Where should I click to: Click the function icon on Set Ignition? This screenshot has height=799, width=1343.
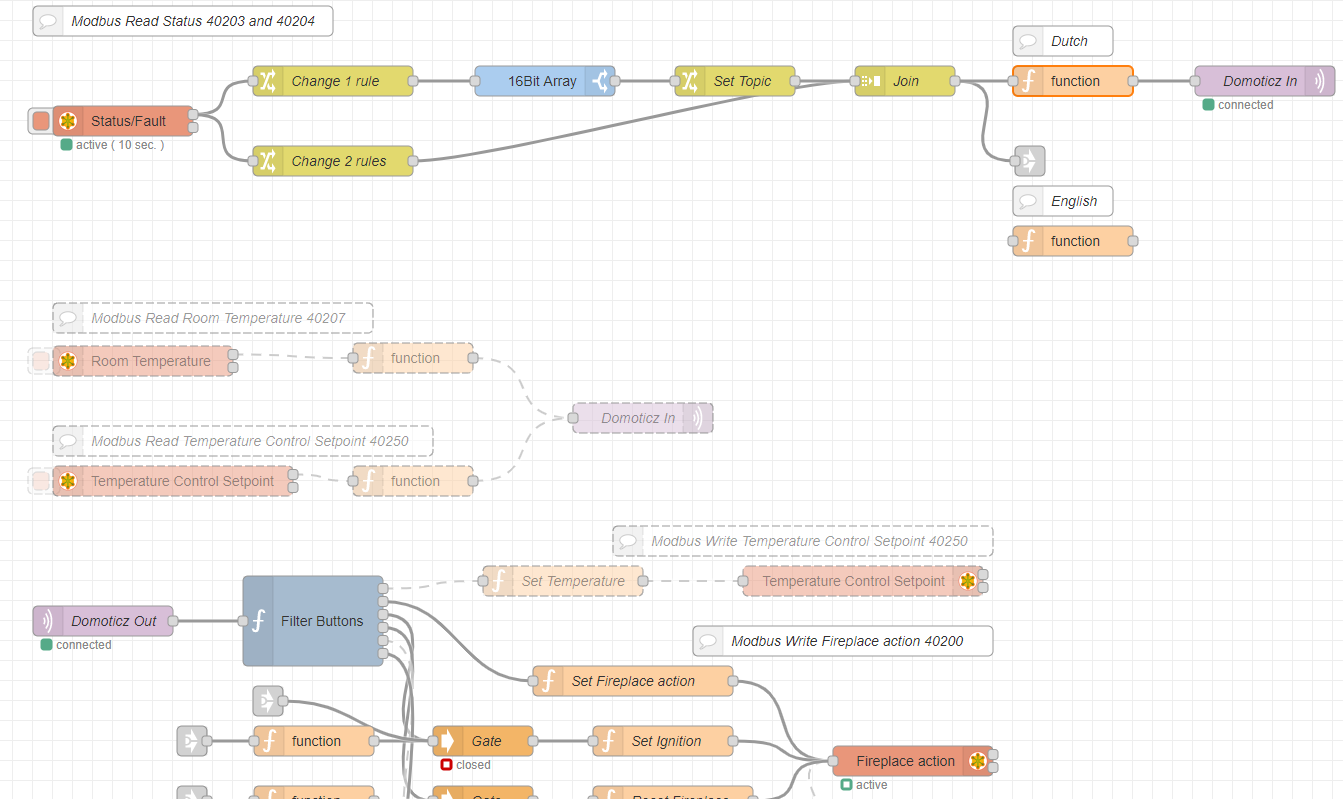pyautogui.click(x=608, y=741)
